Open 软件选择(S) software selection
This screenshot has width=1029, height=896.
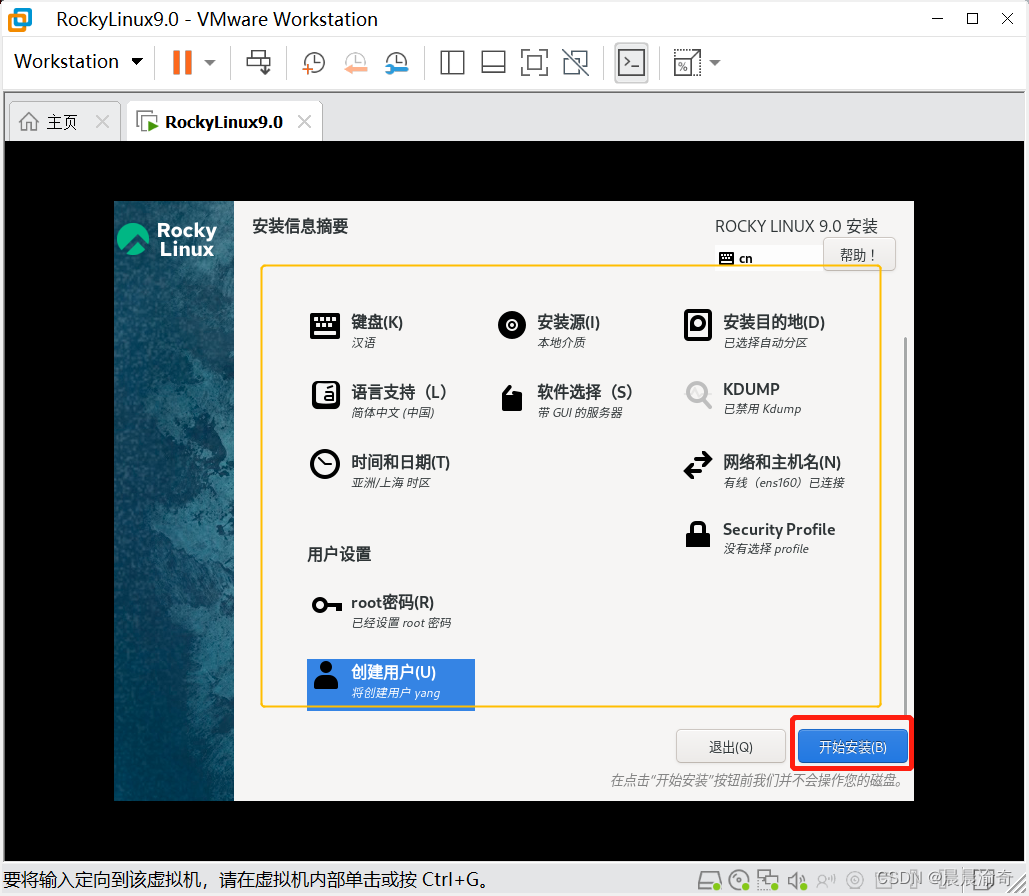(566, 400)
